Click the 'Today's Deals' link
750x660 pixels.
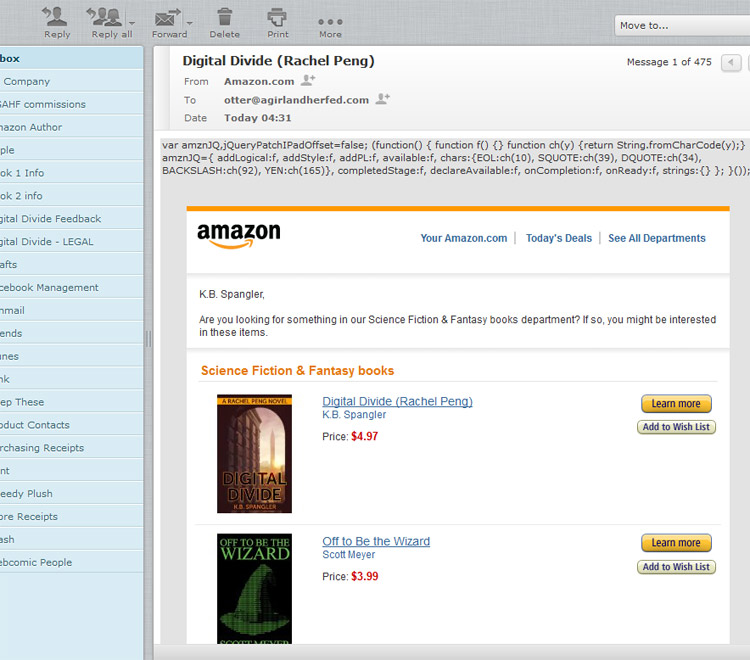point(558,238)
